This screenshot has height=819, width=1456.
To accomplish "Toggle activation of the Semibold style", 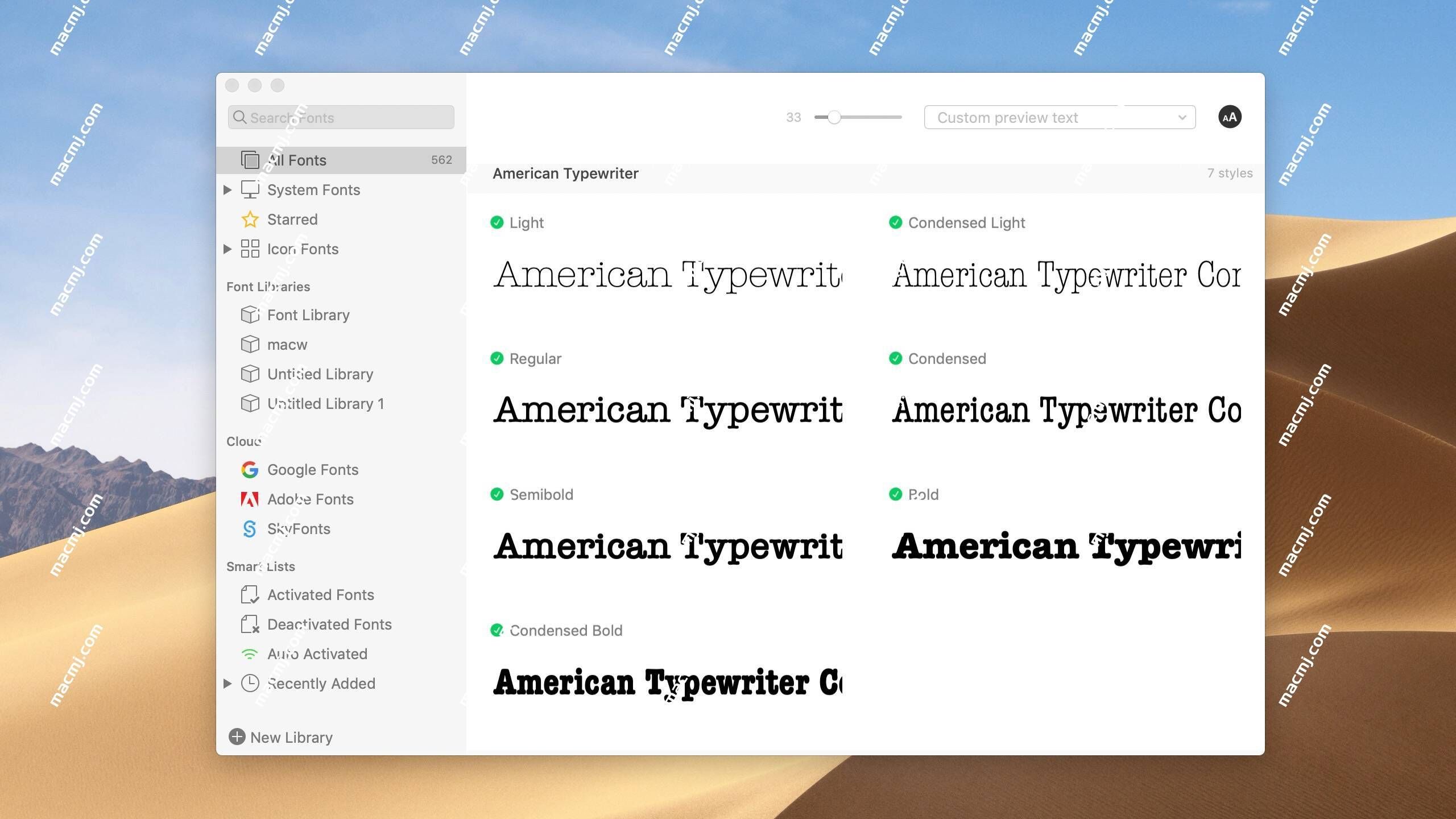I will [x=497, y=494].
